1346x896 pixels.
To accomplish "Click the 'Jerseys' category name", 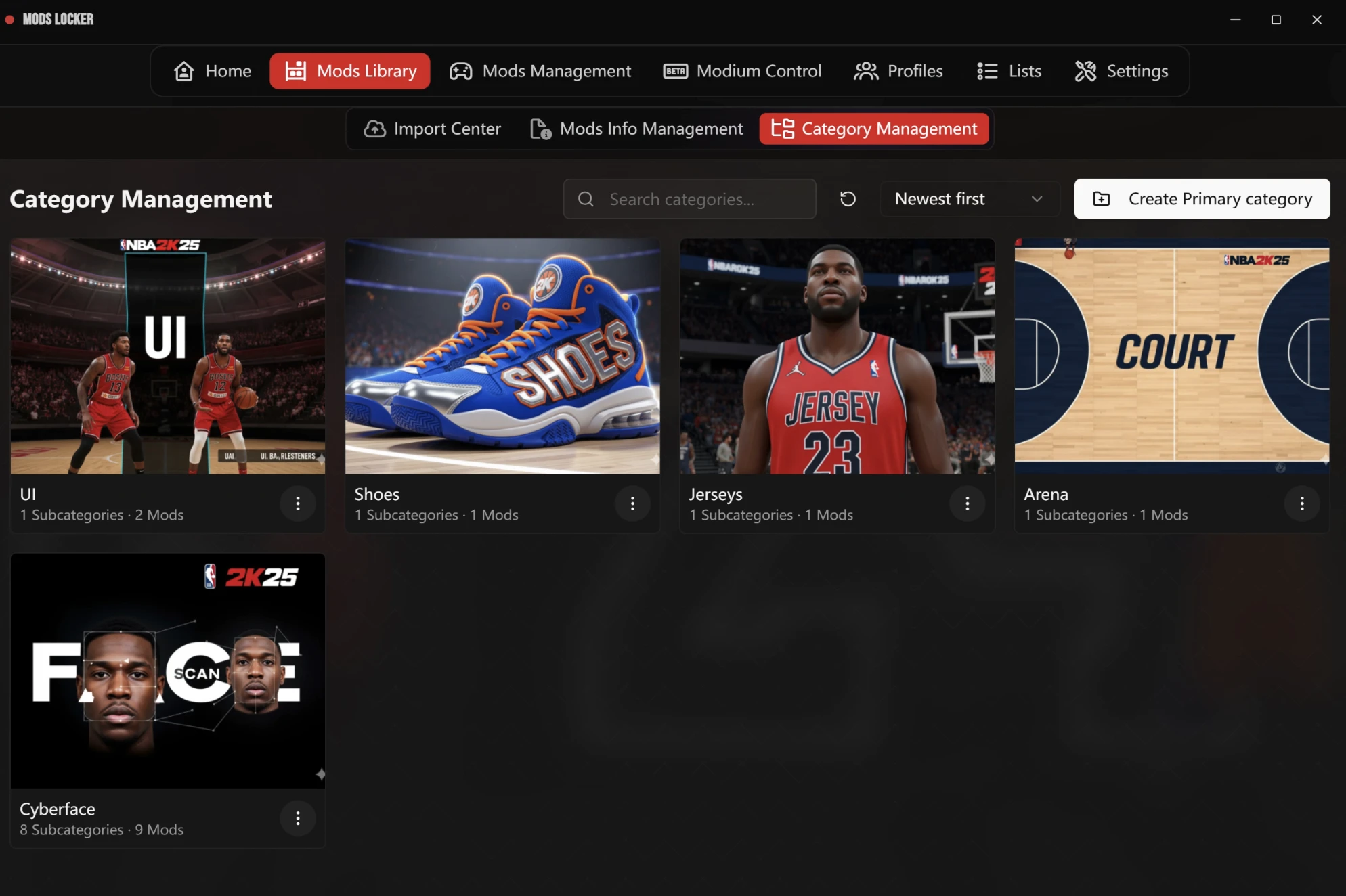I will coord(716,495).
